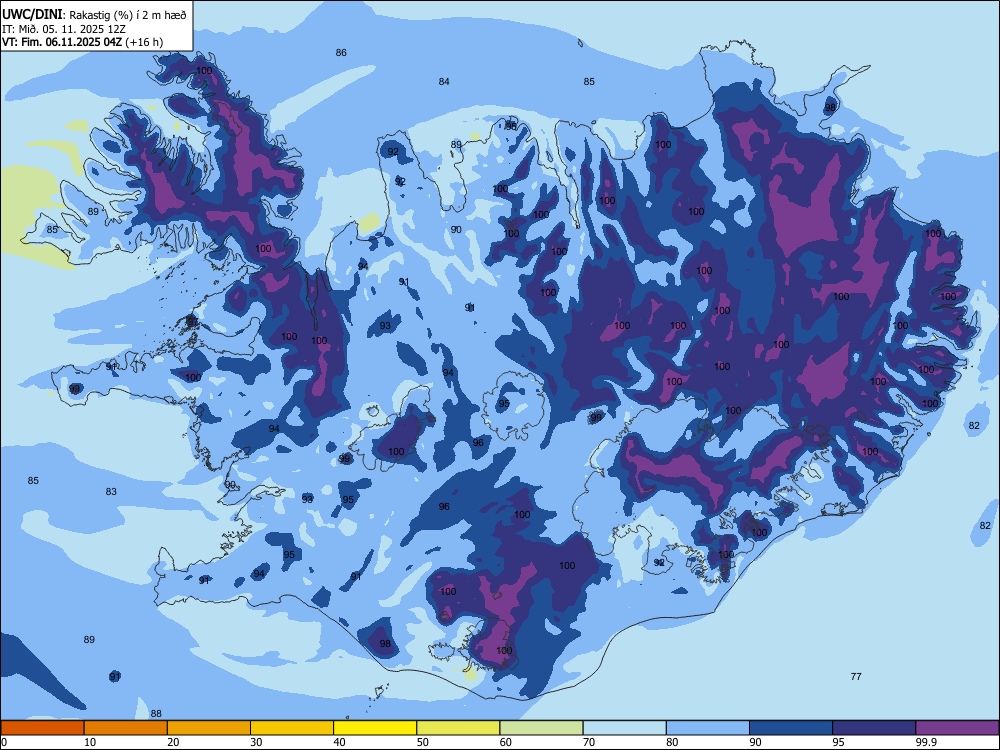Click the legend tick label '70'
The width and height of the screenshot is (1000, 750).
589,742
